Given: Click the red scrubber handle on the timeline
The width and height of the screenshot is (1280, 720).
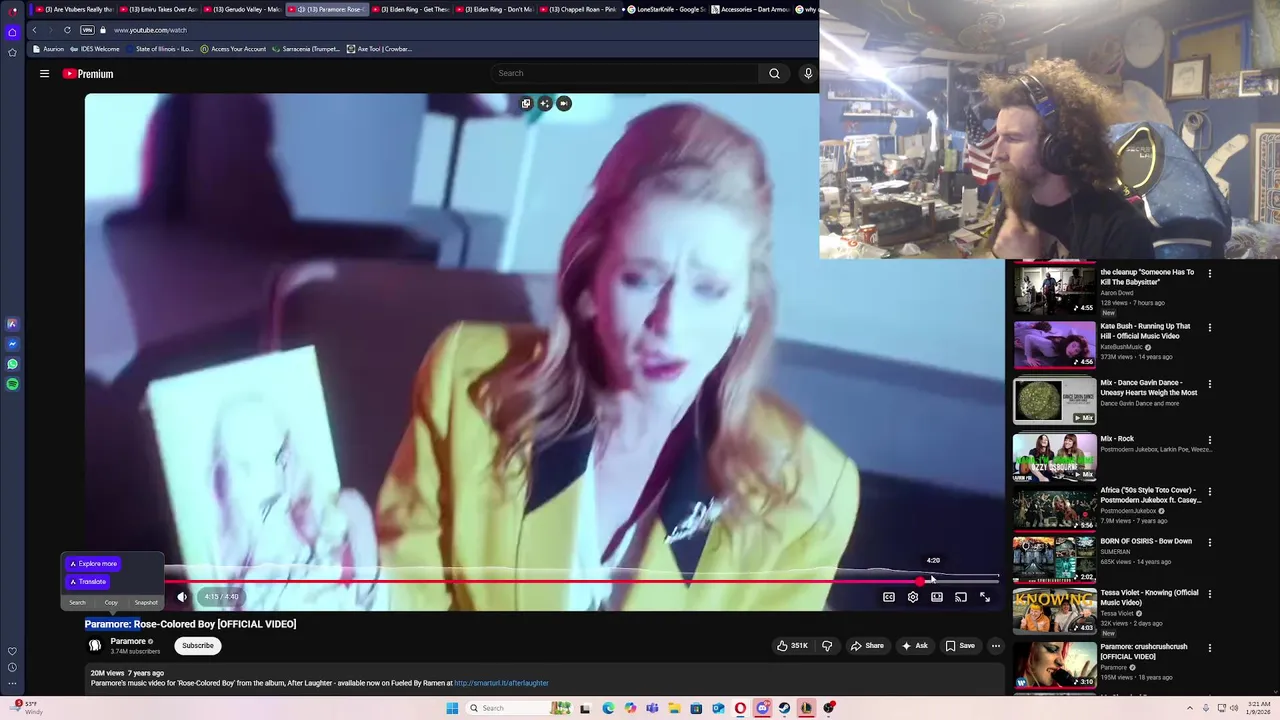Looking at the screenshot, I should pyautogui.click(x=920, y=581).
